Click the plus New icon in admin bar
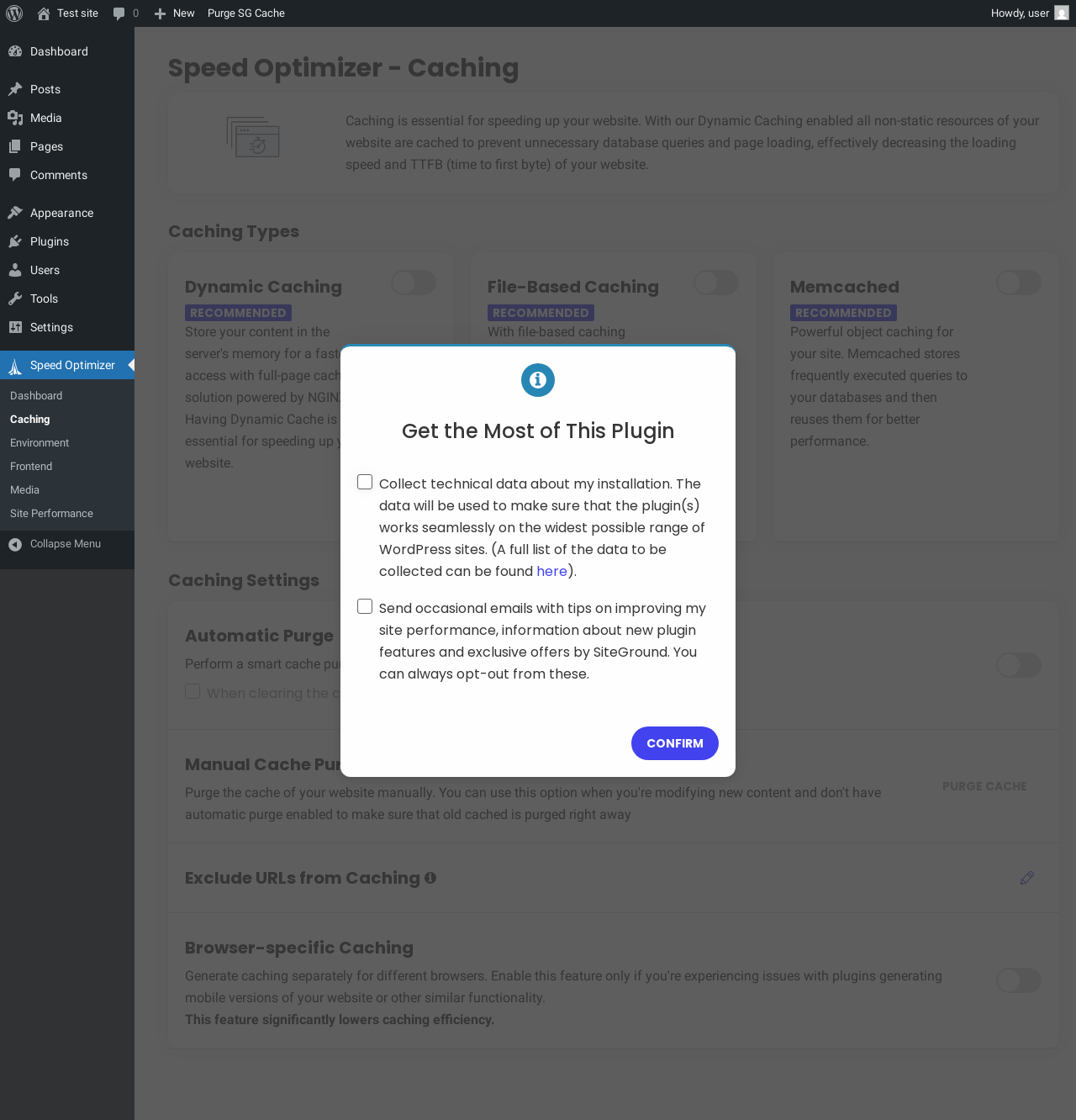The image size is (1076, 1120). pyautogui.click(x=160, y=13)
